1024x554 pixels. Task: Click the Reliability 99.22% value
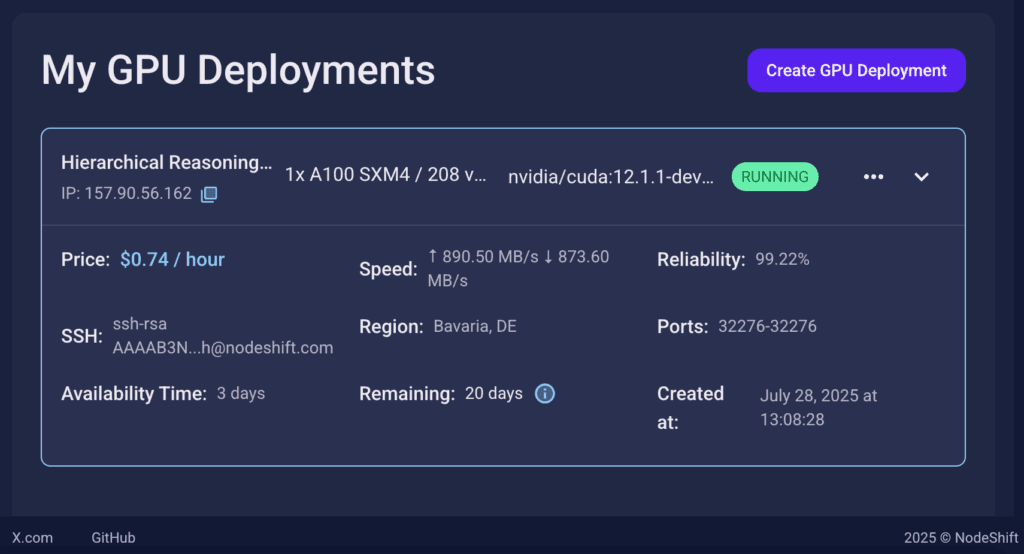[782, 259]
